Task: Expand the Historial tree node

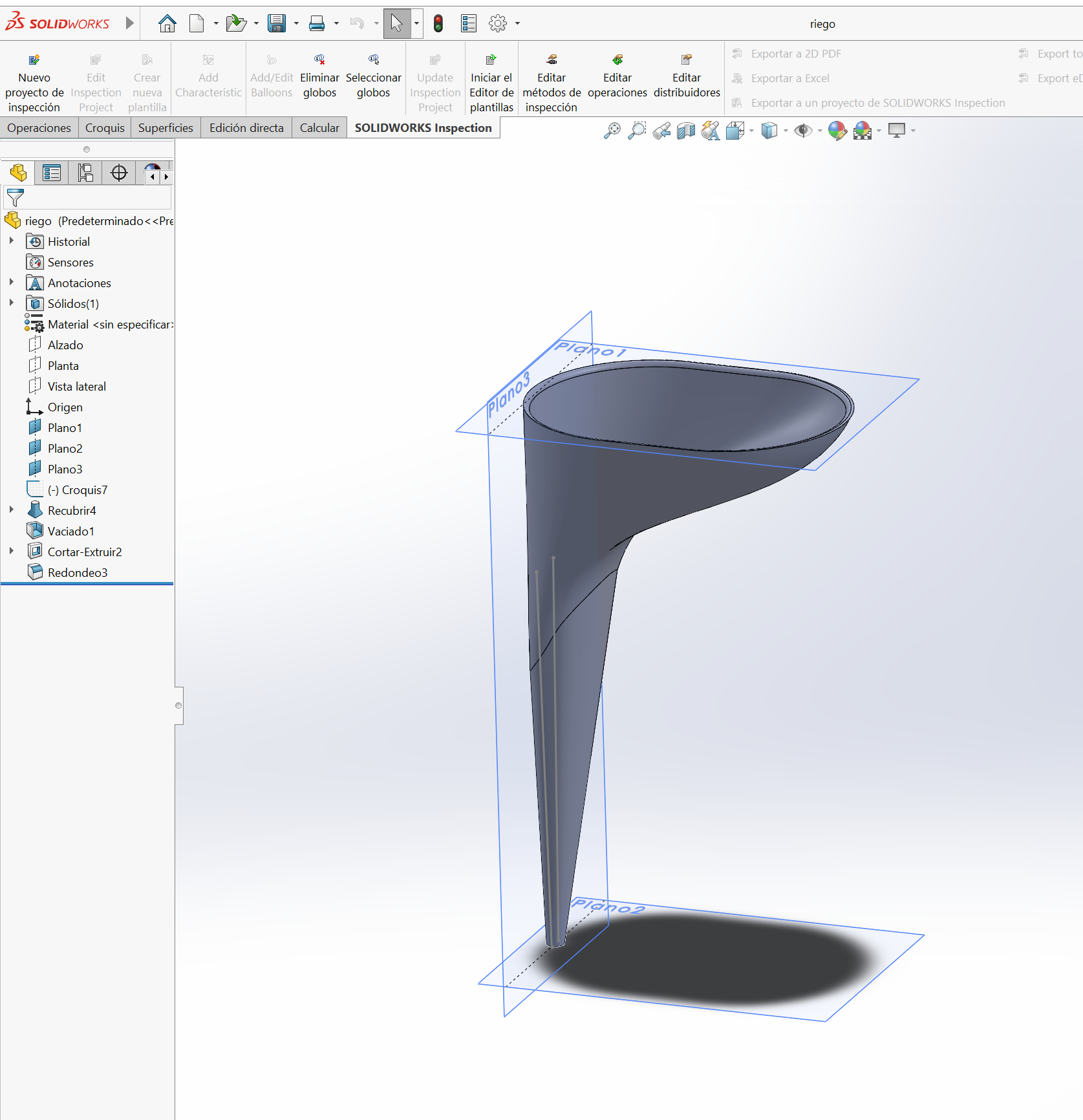Action: (x=12, y=241)
